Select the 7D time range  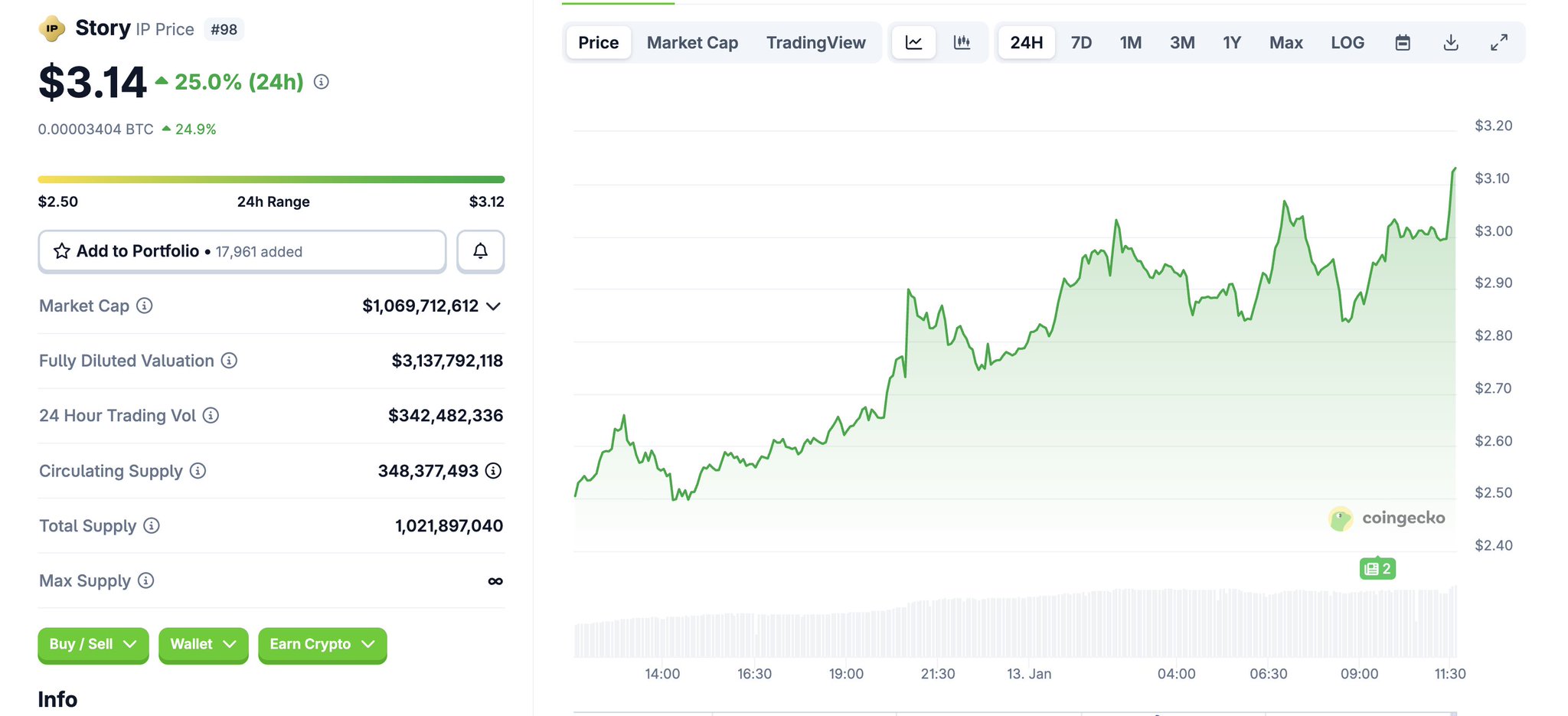click(x=1080, y=43)
